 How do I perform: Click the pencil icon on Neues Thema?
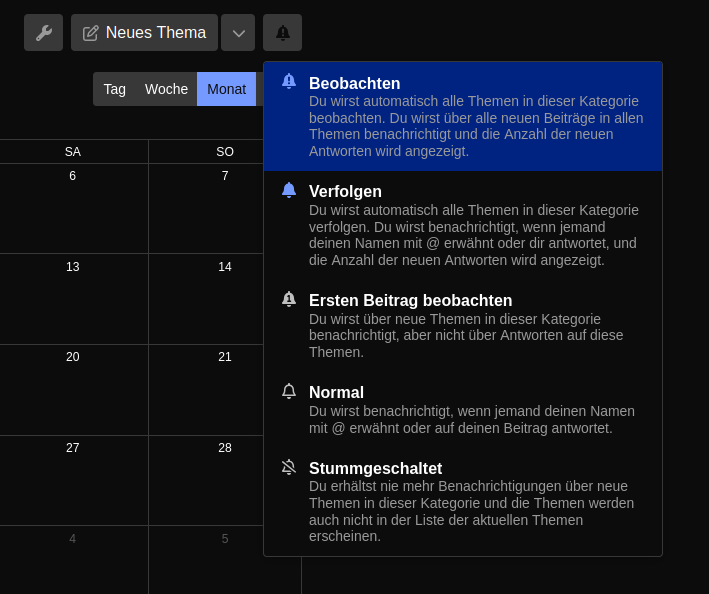pyautogui.click(x=91, y=33)
